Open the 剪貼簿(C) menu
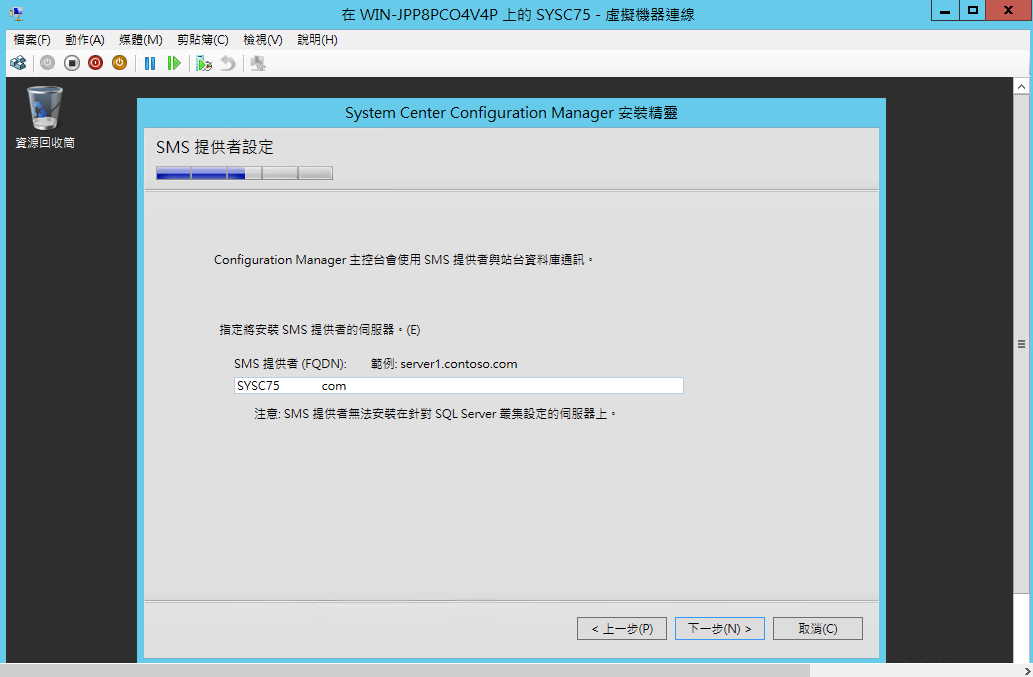This screenshot has height=677, width=1033. [202, 40]
